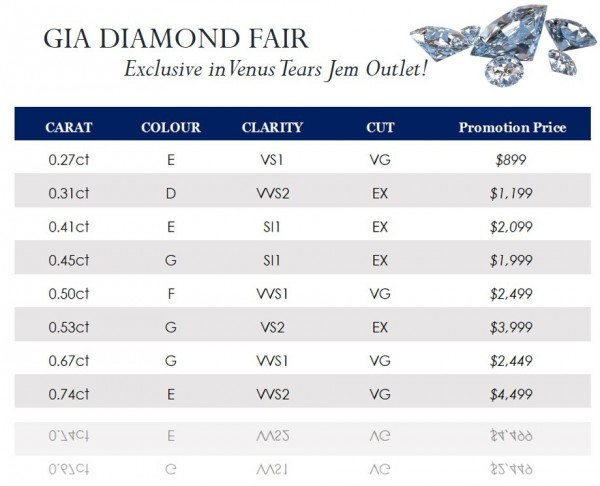Click the Promotion Price column header
The width and height of the screenshot is (600, 486).
[x=512, y=127]
